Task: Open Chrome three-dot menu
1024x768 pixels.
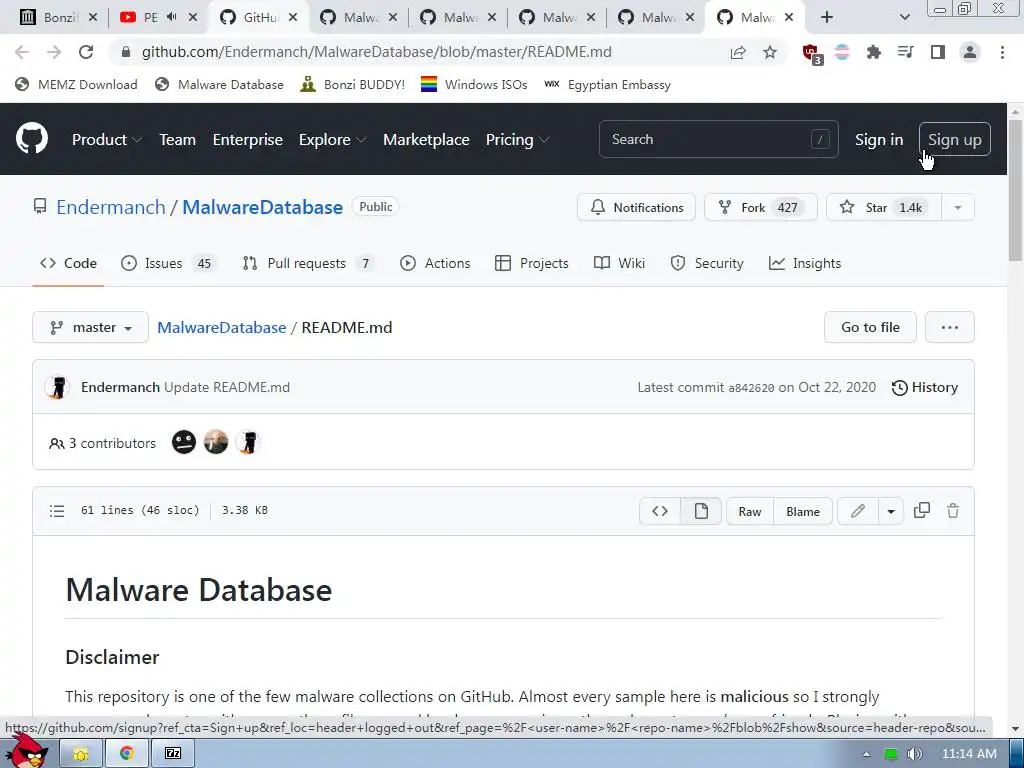Action: click(1002, 52)
